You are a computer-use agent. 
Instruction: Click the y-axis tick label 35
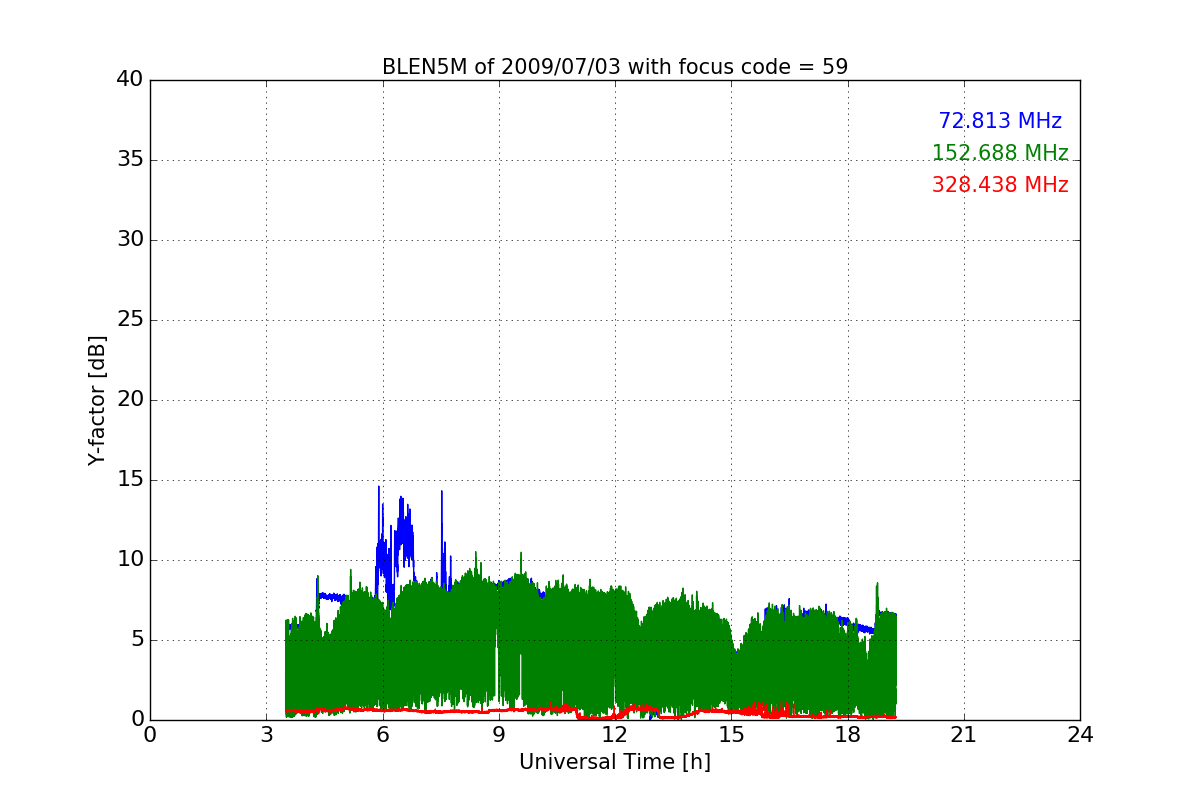coord(130,160)
